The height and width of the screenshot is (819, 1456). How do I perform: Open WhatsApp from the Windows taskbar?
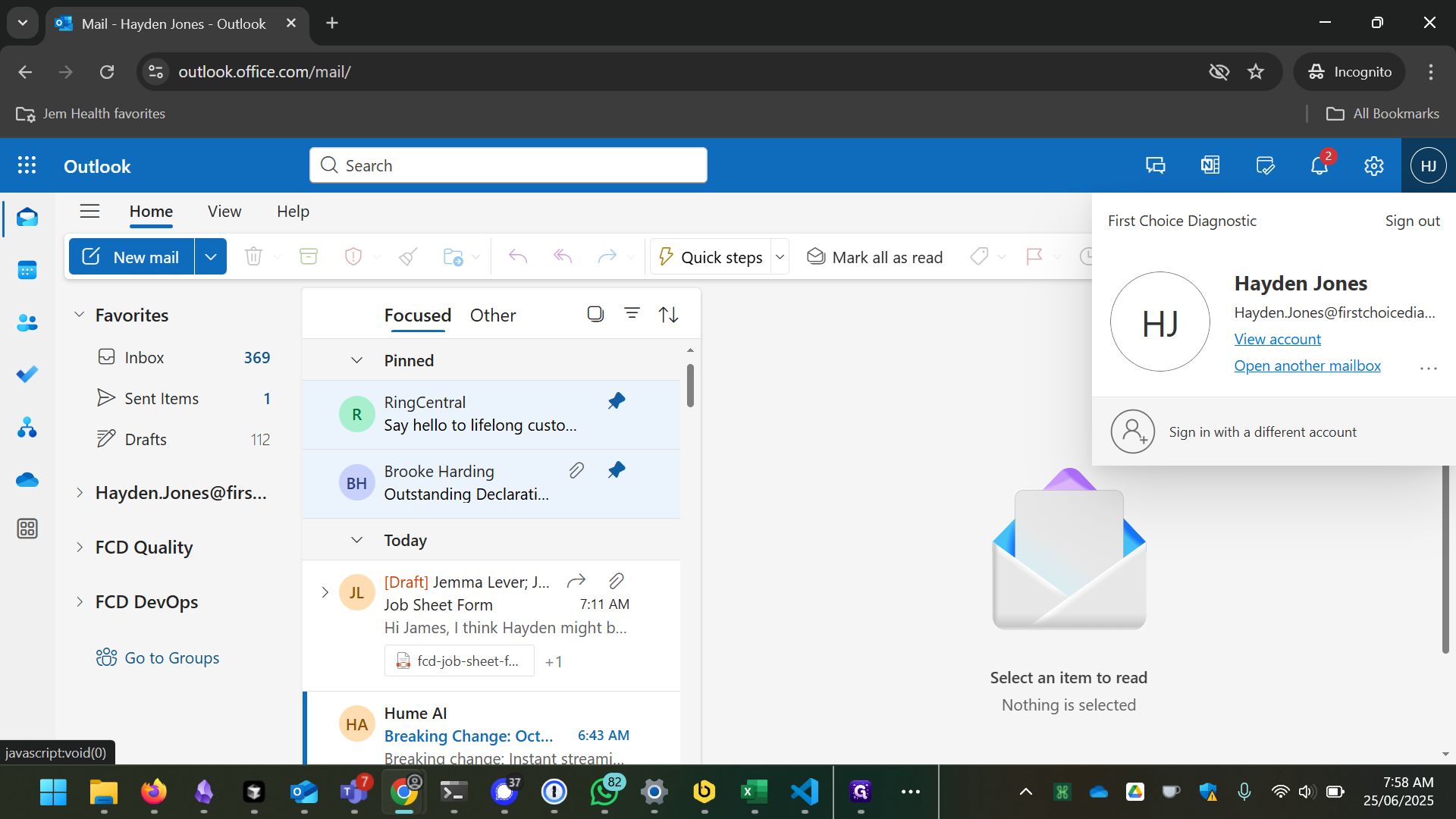click(604, 792)
